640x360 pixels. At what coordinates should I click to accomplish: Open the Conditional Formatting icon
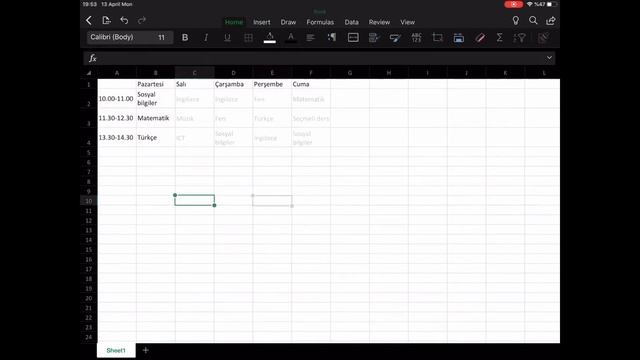pos(374,38)
